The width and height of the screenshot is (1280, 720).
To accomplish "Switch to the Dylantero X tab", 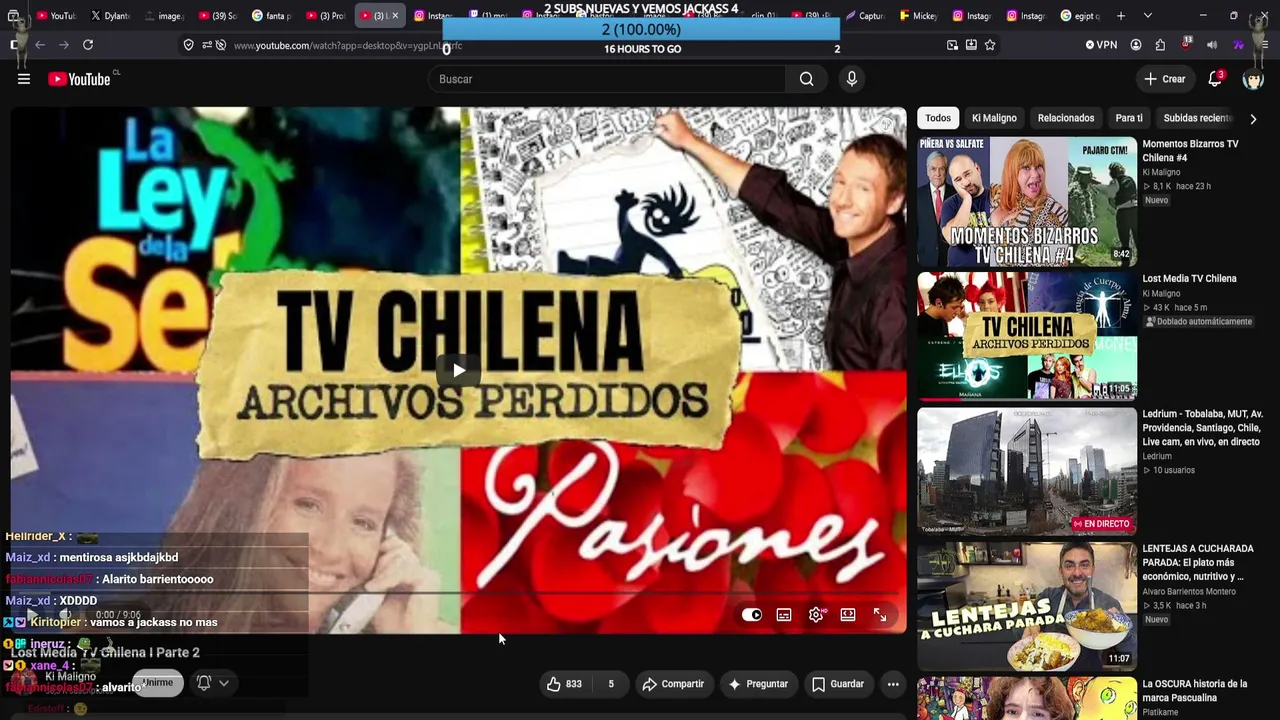I will point(110,16).
